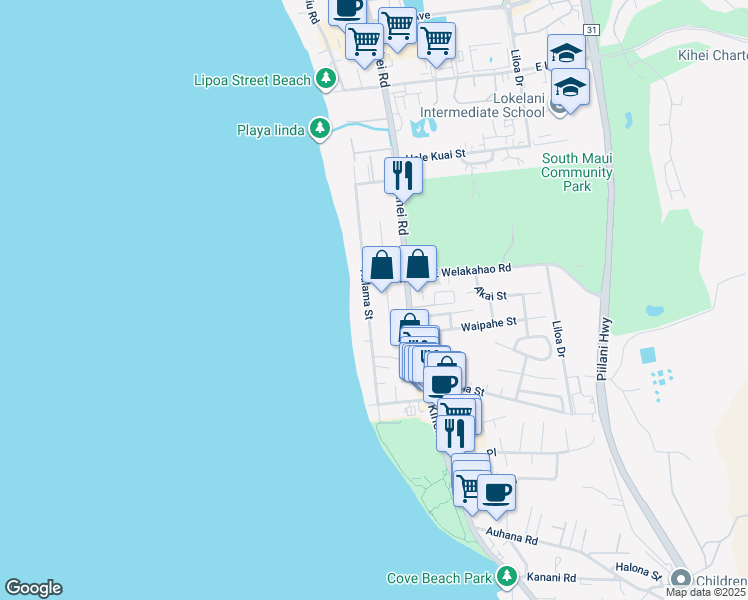Click the Playa linda text label

(x=270, y=130)
